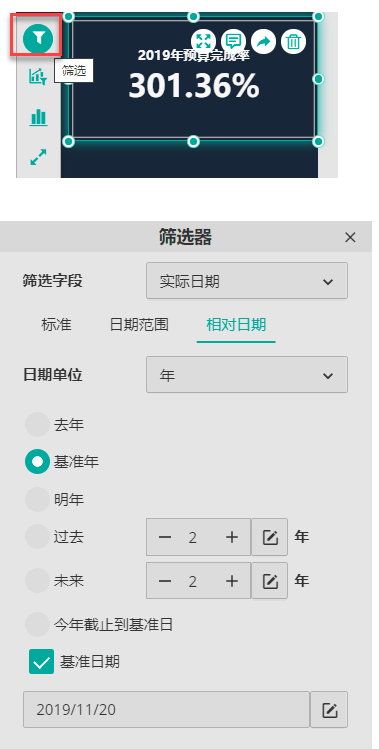Select the 明年 radio option
This screenshot has height=749, width=379.
click(x=37, y=500)
